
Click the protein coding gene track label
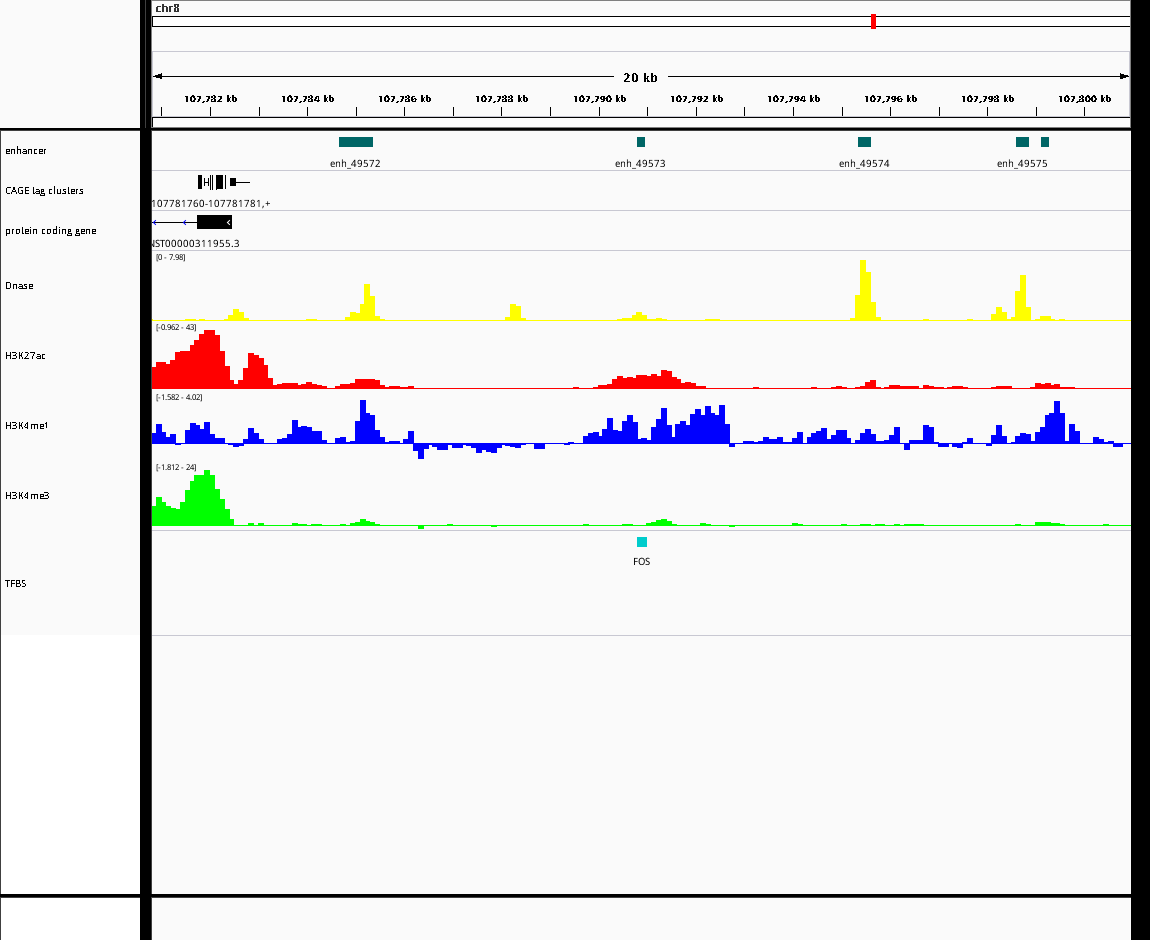(x=51, y=231)
